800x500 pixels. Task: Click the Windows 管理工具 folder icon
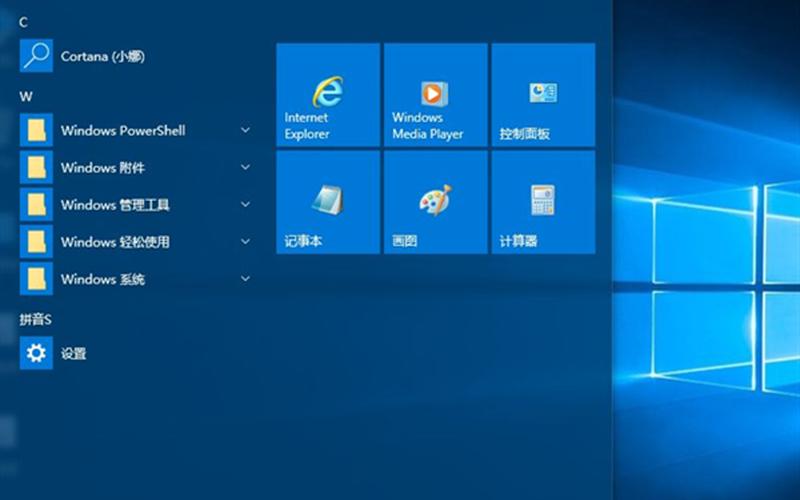(36, 205)
